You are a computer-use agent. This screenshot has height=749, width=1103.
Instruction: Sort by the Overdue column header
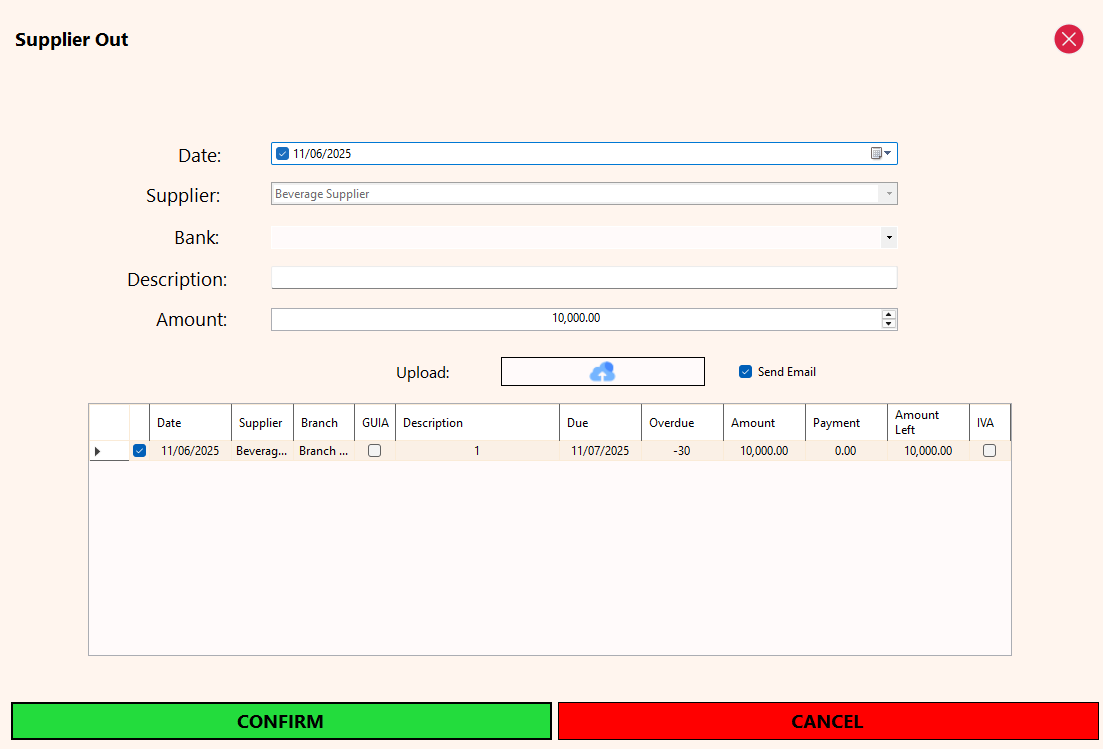682,423
